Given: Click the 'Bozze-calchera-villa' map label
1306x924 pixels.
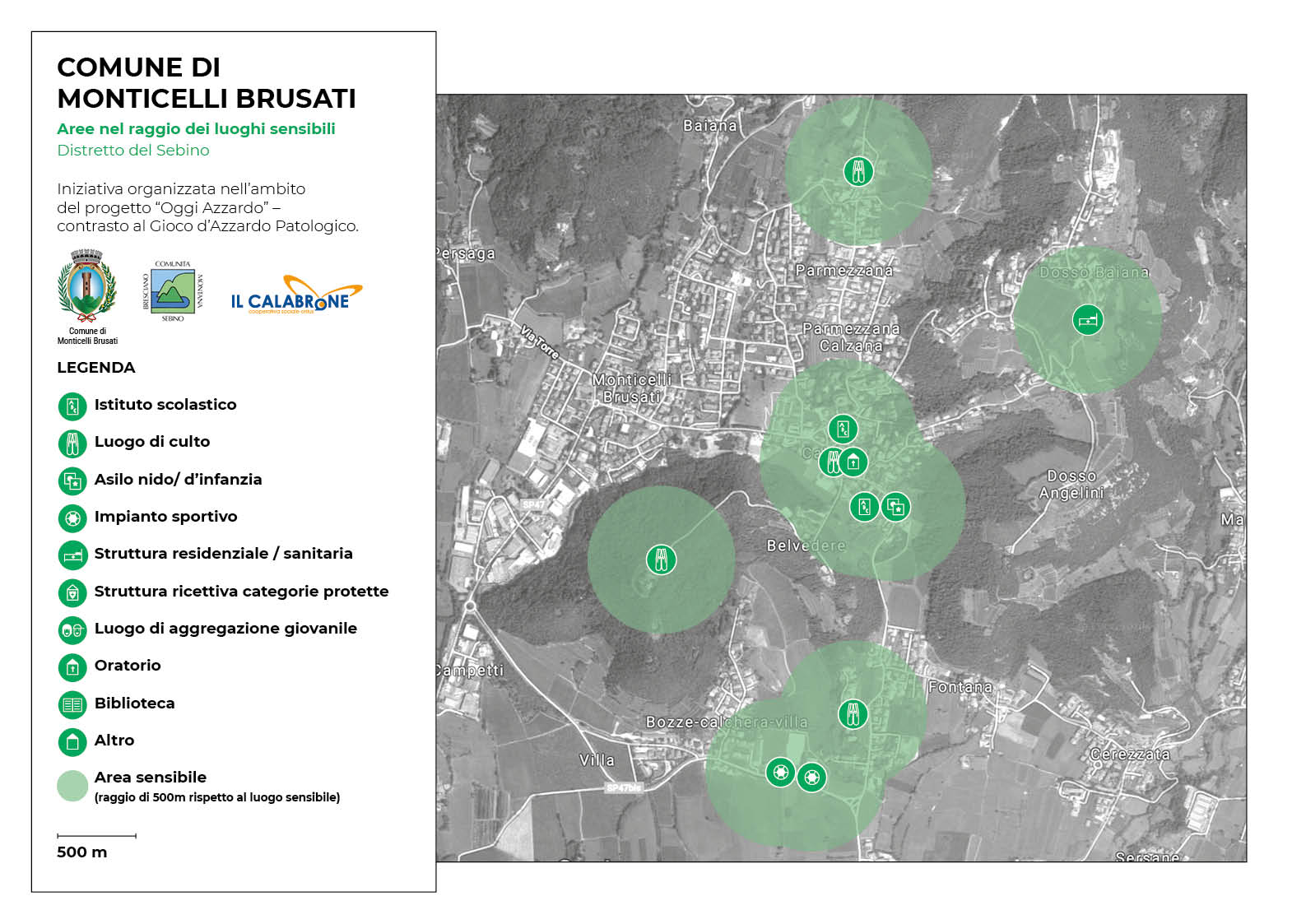Looking at the screenshot, I should (x=727, y=722).
